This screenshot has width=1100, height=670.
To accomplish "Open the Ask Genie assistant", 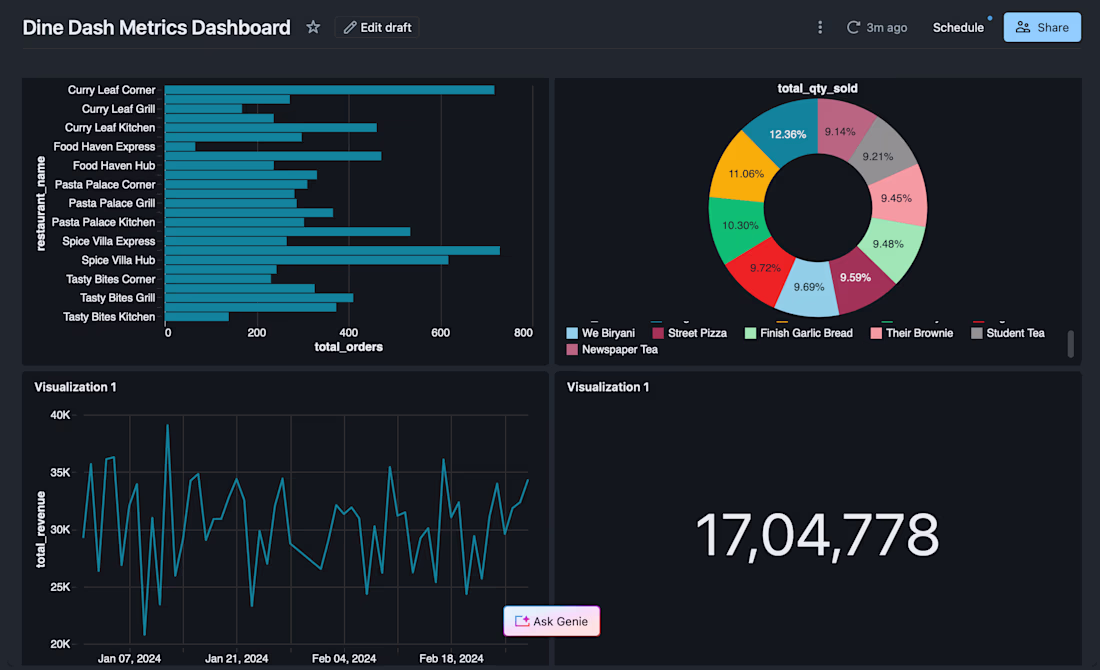I will [551, 621].
